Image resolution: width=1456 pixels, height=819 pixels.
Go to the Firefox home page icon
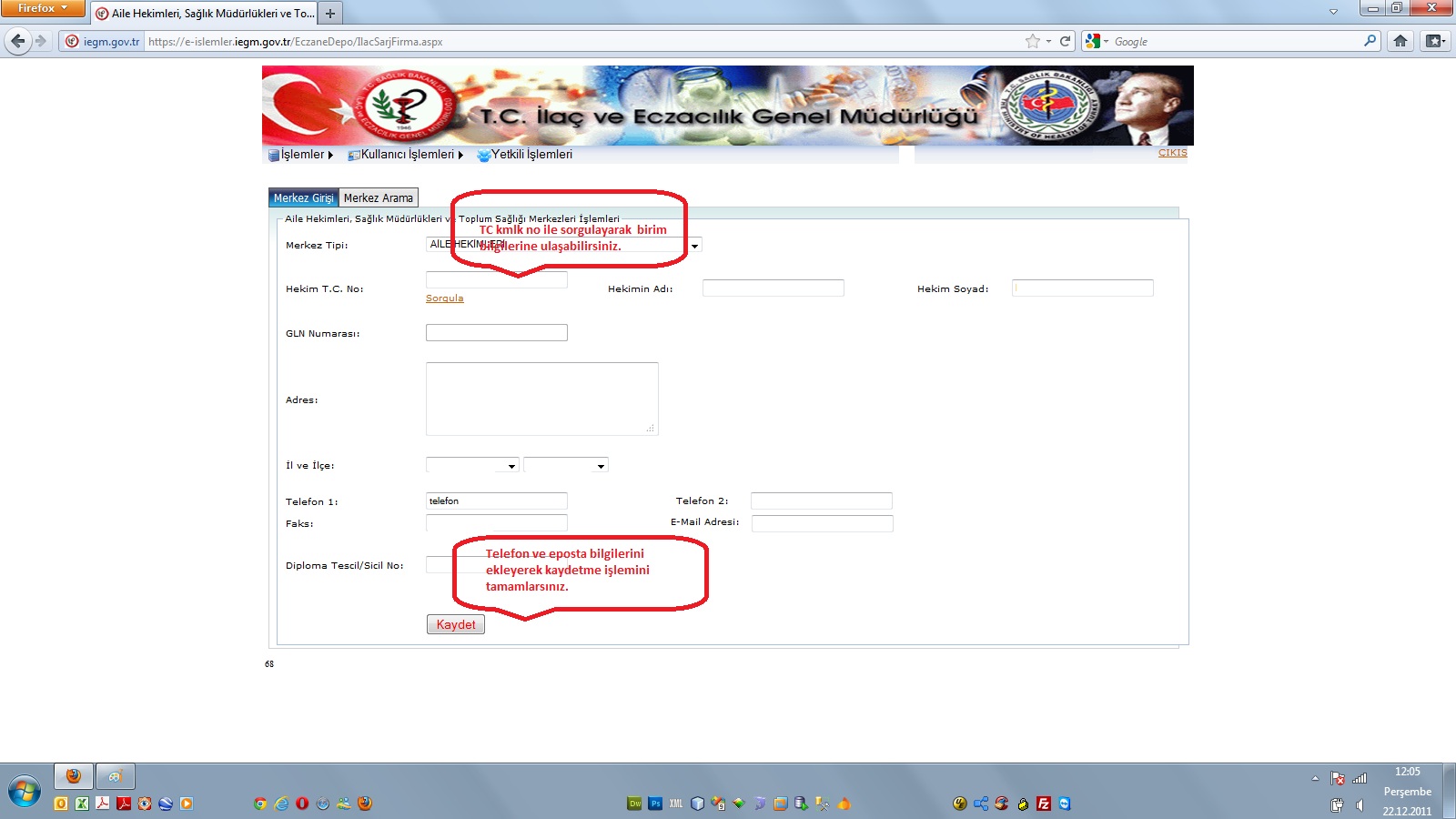coord(1400,41)
